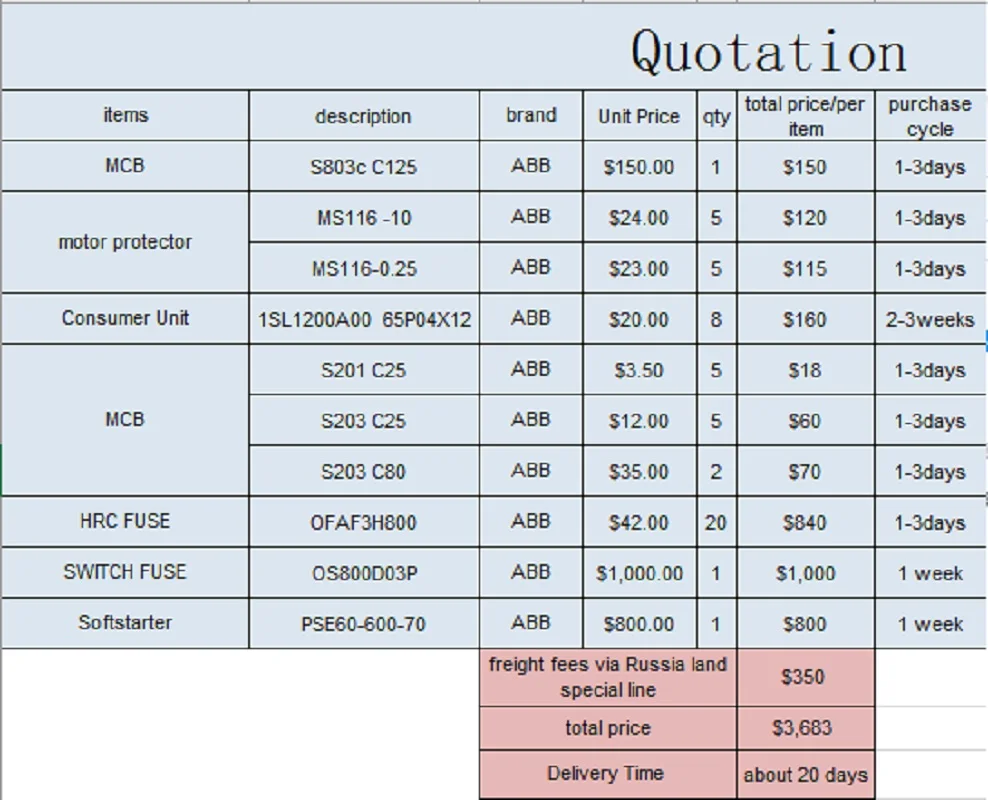
Task: Select the 'motor protector' merged cell
Action: pyautogui.click(x=125, y=242)
